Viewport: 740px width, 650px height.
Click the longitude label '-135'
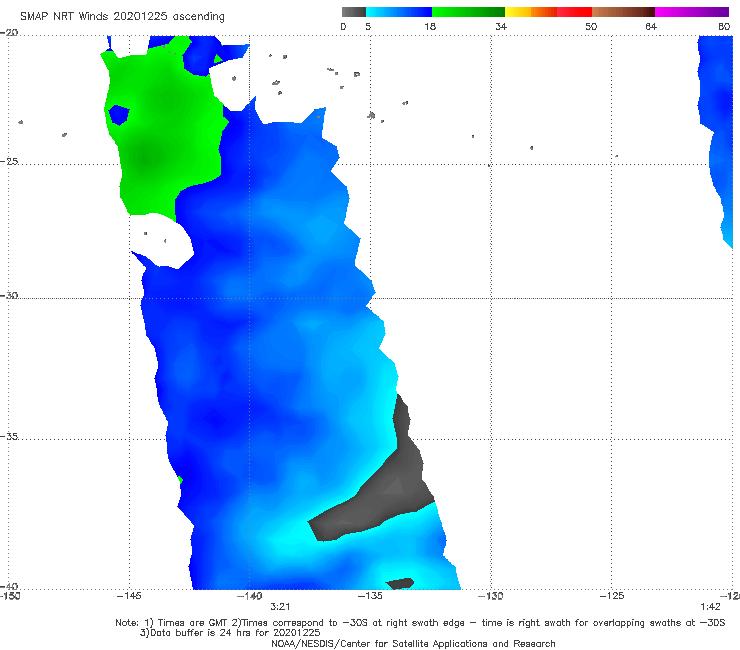click(x=370, y=596)
